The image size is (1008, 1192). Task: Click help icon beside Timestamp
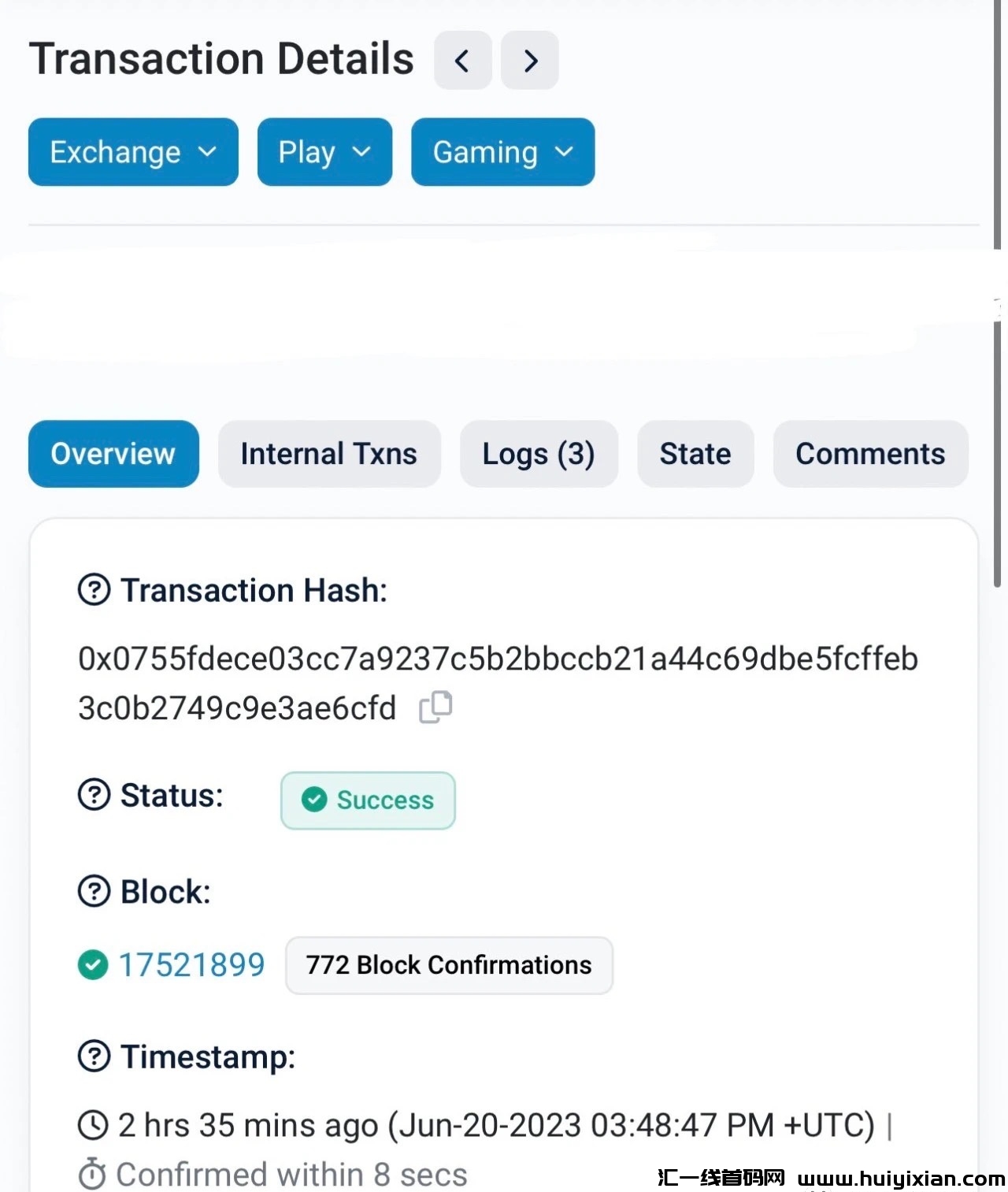pos(94,1056)
